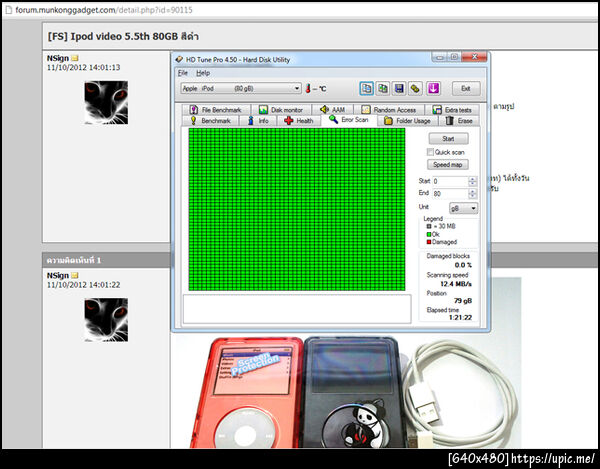Click the copy screenshot to clipboard icon
Screen dimensions: 600x469
tap(383, 88)
